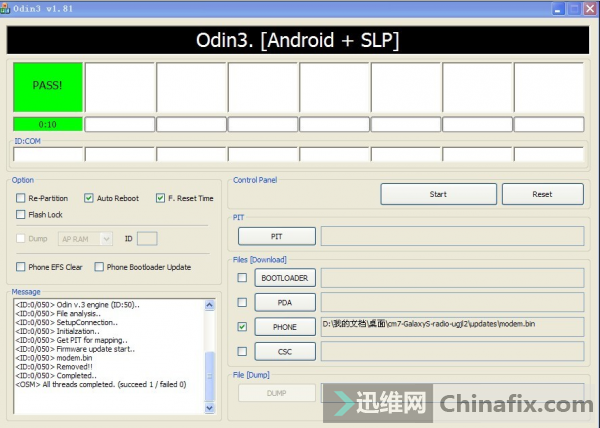Click the Odin3 title bar app icon
This screenshot has height=428, width=600.
[x=5, y=8]
